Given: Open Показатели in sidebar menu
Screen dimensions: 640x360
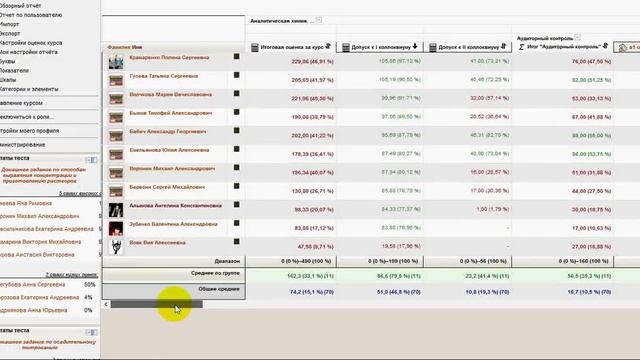Looking at the screenshot, I should click(14, 70).
